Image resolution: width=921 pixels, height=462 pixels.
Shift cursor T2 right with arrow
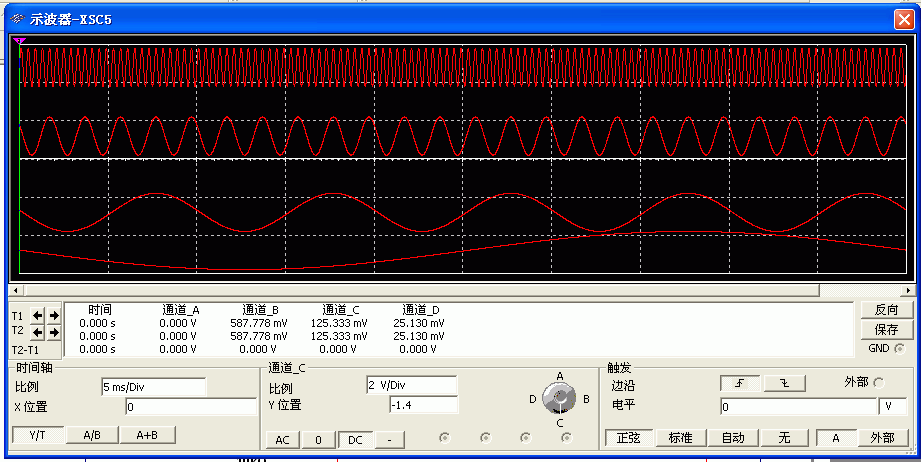(x=54, y=332)
